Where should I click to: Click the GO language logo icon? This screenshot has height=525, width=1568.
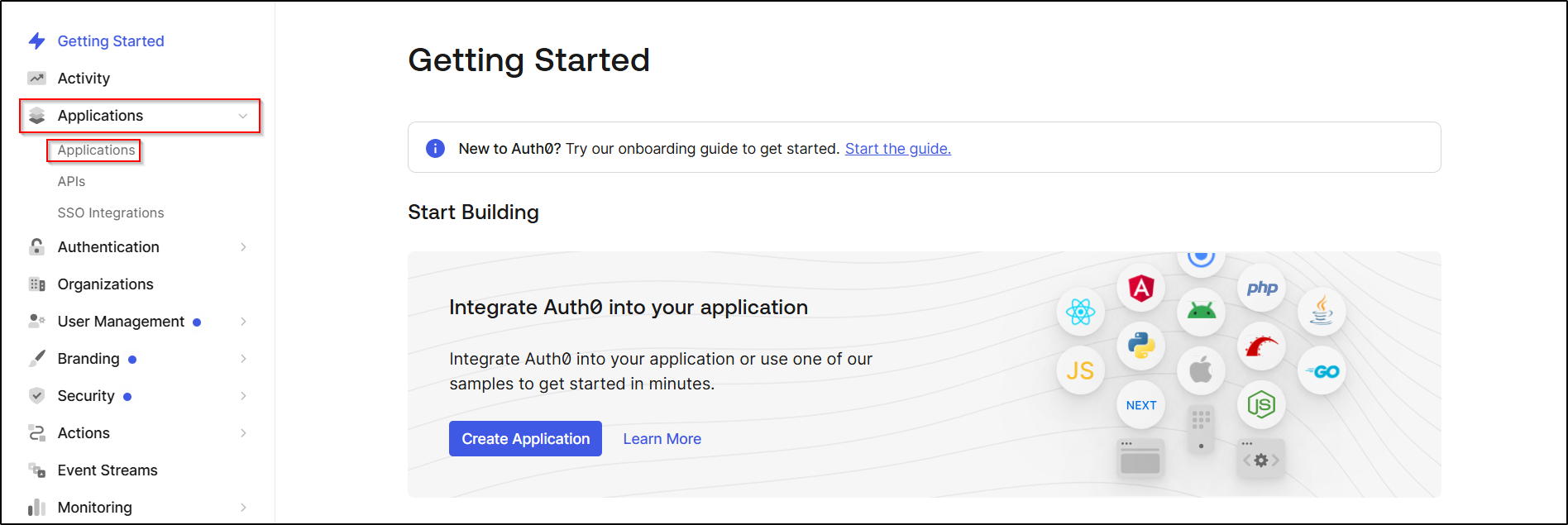(1322, 371)
